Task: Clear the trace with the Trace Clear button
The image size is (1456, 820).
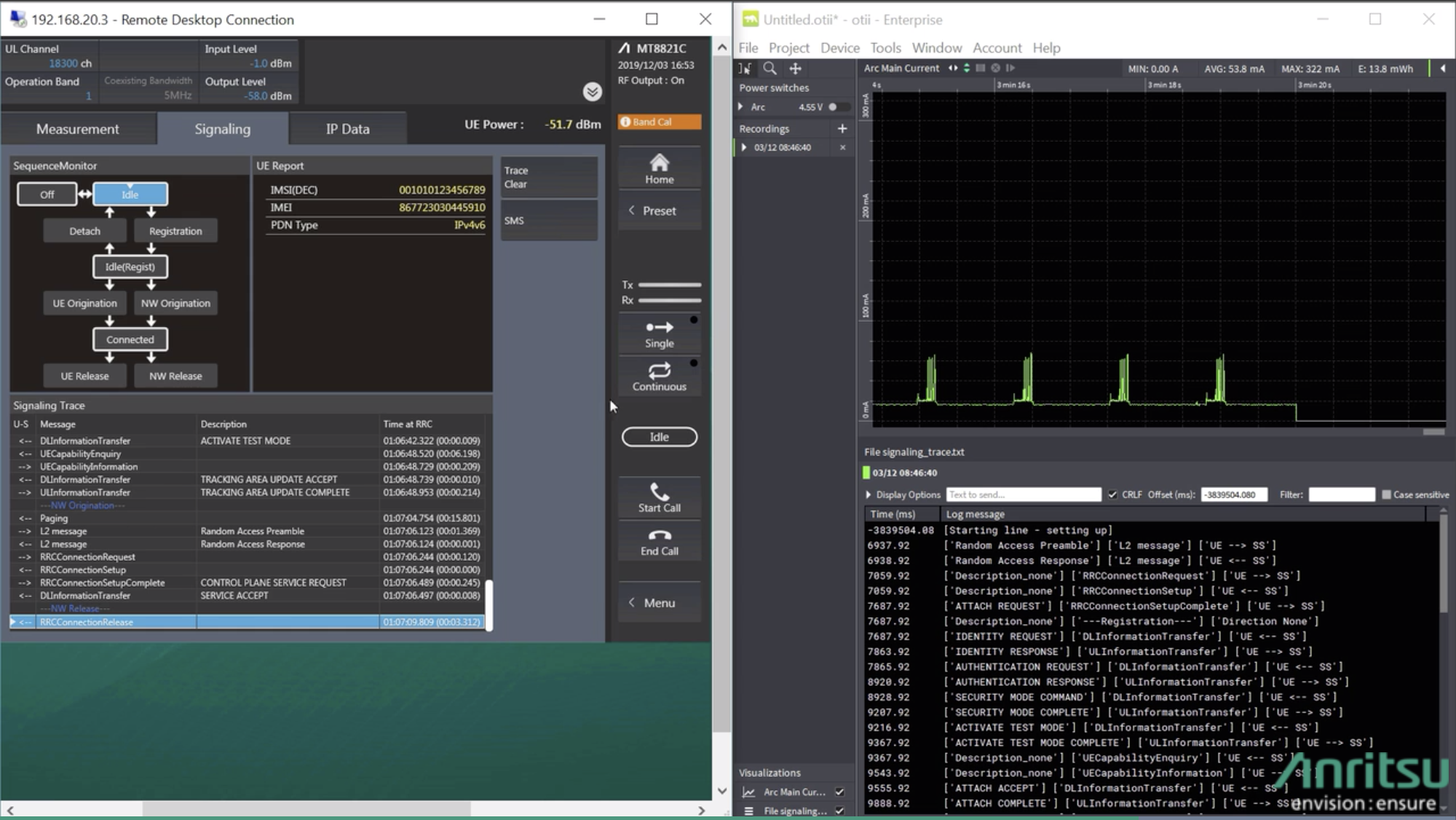Action: (548, 177)
